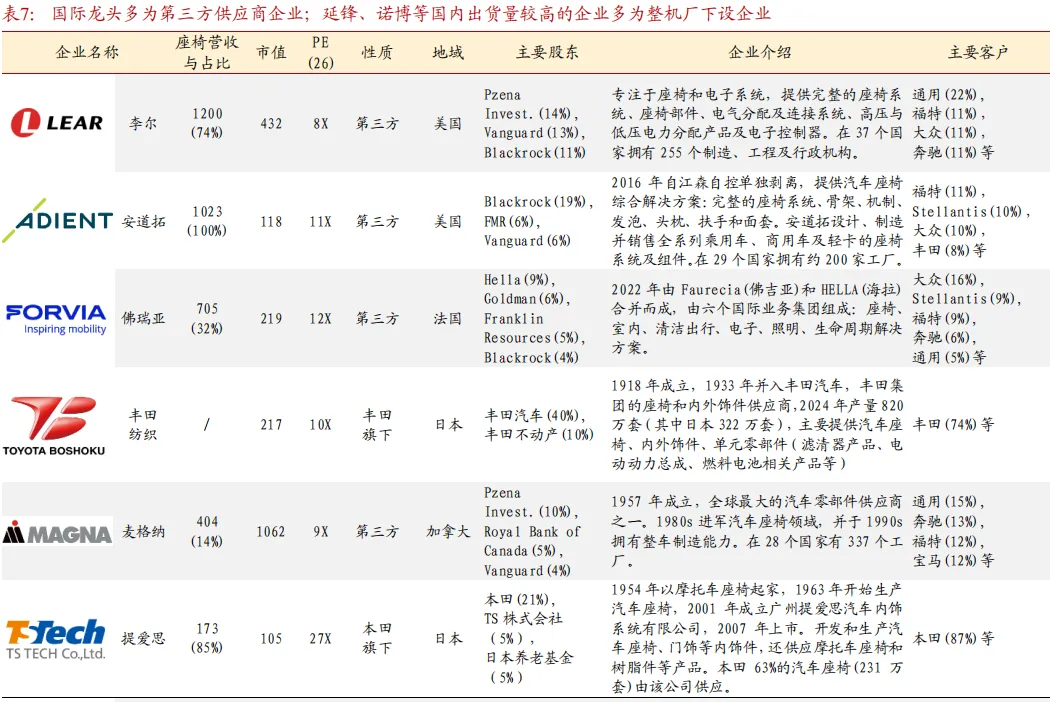The width and height of the screenshot is (1050, 702).
Task: Click market value 432 for Lear
Action: click(x=271, y=124)
